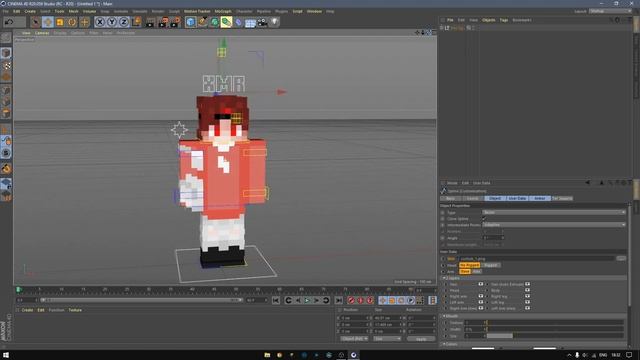Click the Light object icon
This screenshot has height=360, width=640.
(x=275, y=22)
